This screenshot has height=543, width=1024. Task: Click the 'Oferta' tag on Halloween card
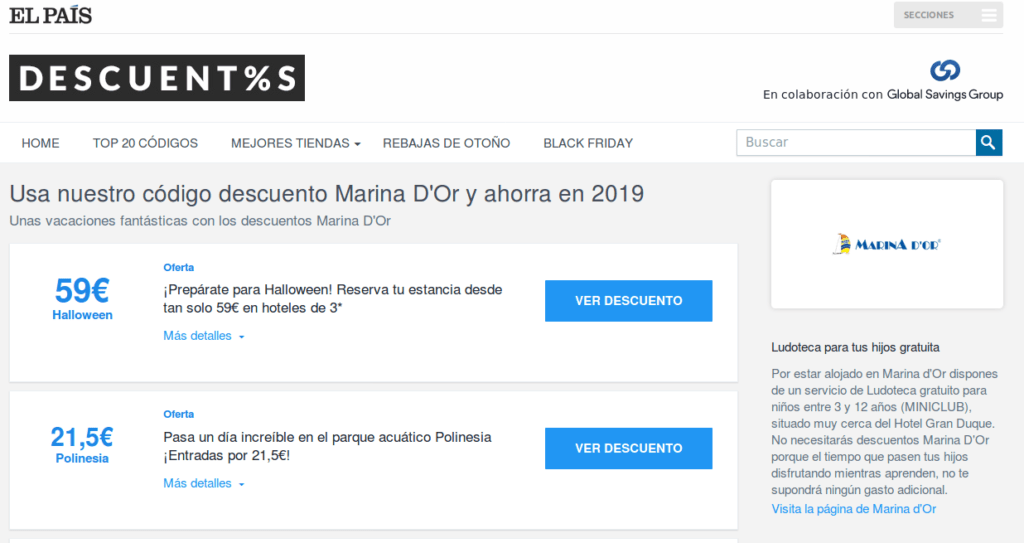pyautogui.click(x=178, y=267)
